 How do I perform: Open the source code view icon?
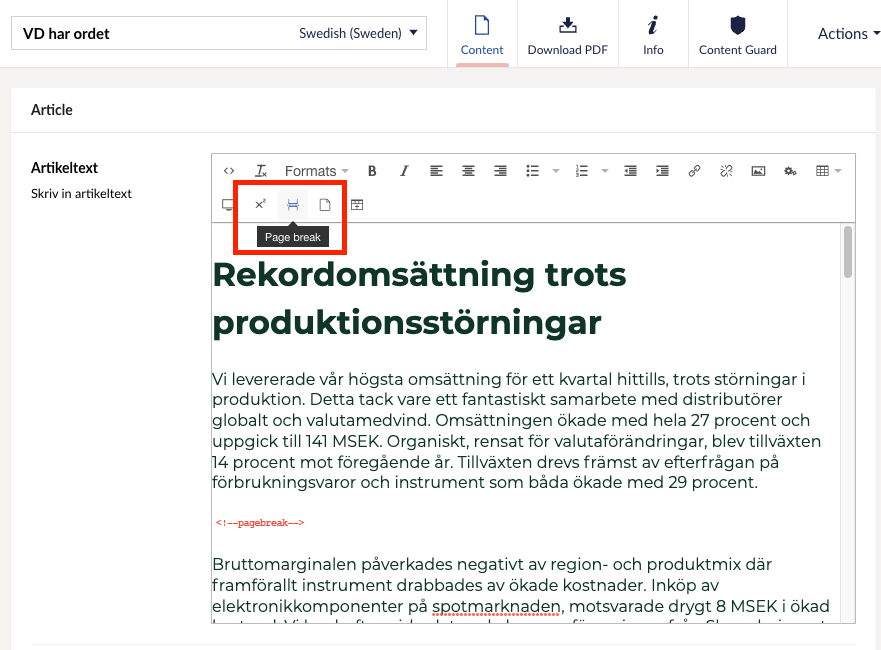[229, 171]
